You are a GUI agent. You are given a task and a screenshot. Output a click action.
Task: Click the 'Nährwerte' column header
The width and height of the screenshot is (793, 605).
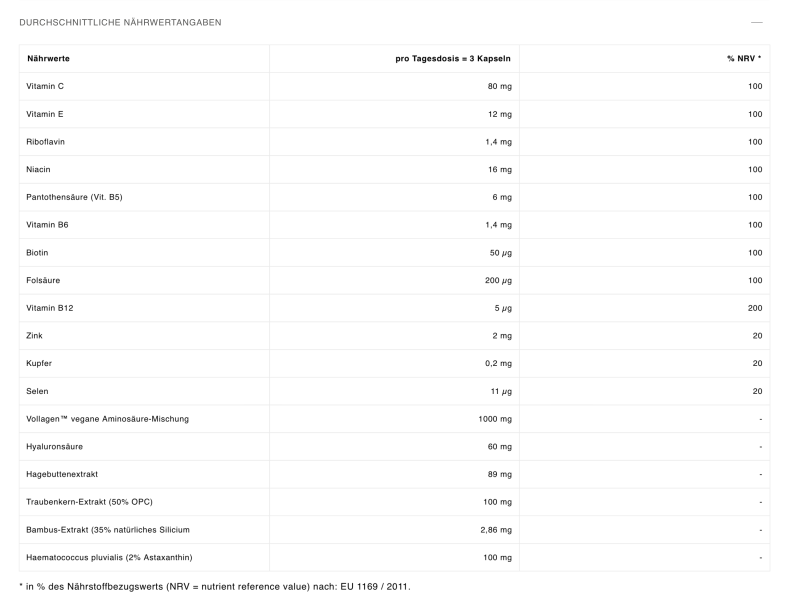click(x=48, y=58)
